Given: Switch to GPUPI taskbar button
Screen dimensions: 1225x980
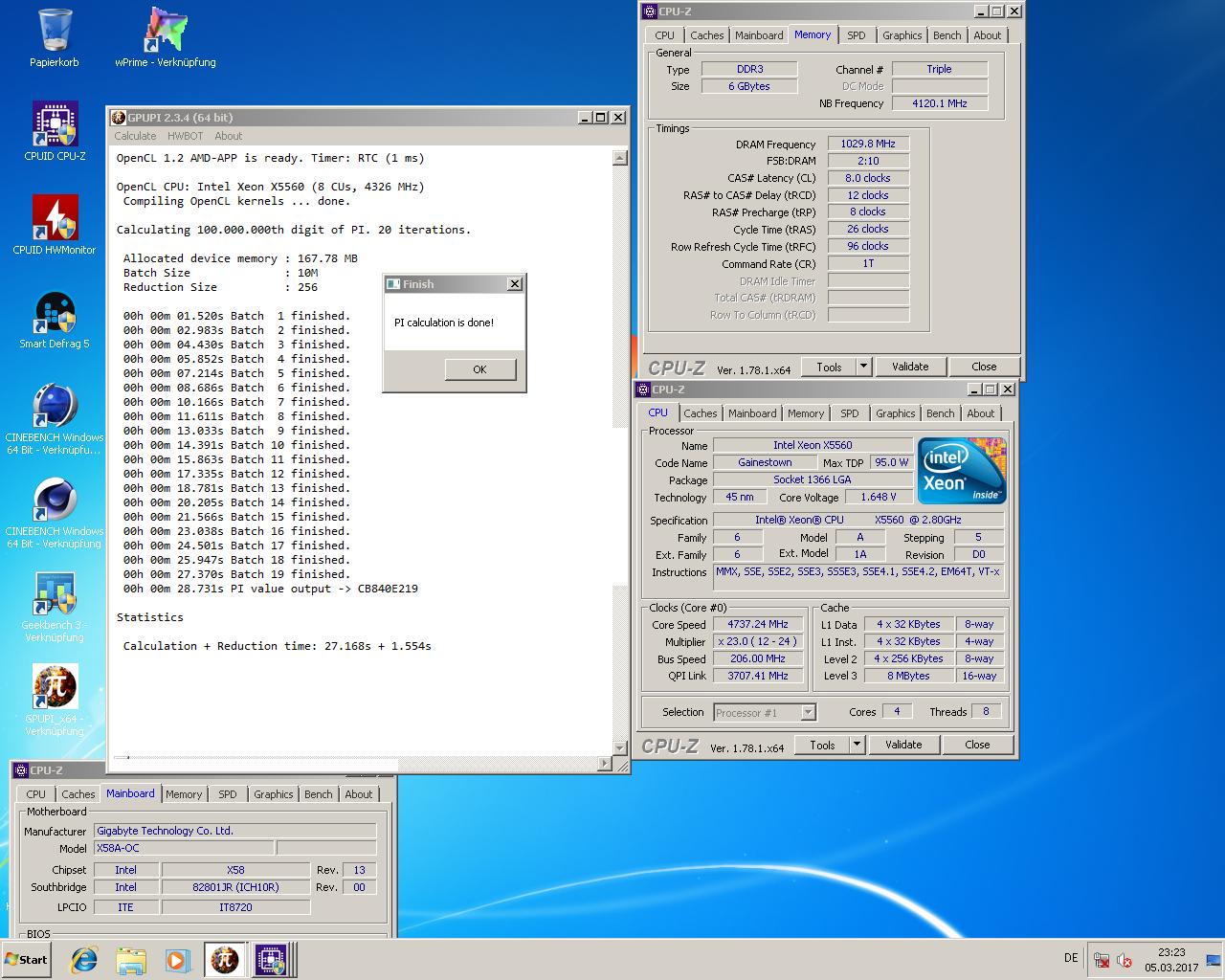Looking at the screenshot, I should point(225,960).
